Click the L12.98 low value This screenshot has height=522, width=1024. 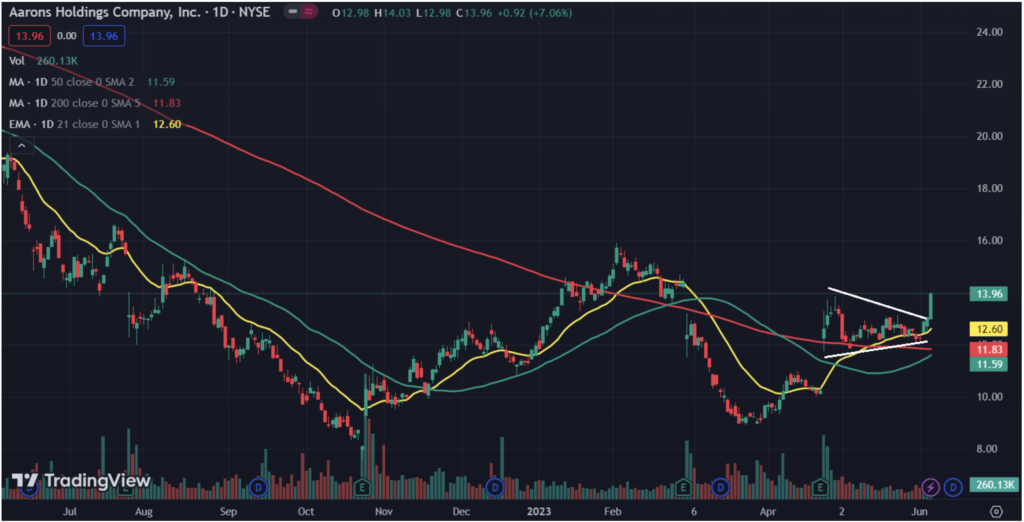pyautogui.click(x=433, y=12)
